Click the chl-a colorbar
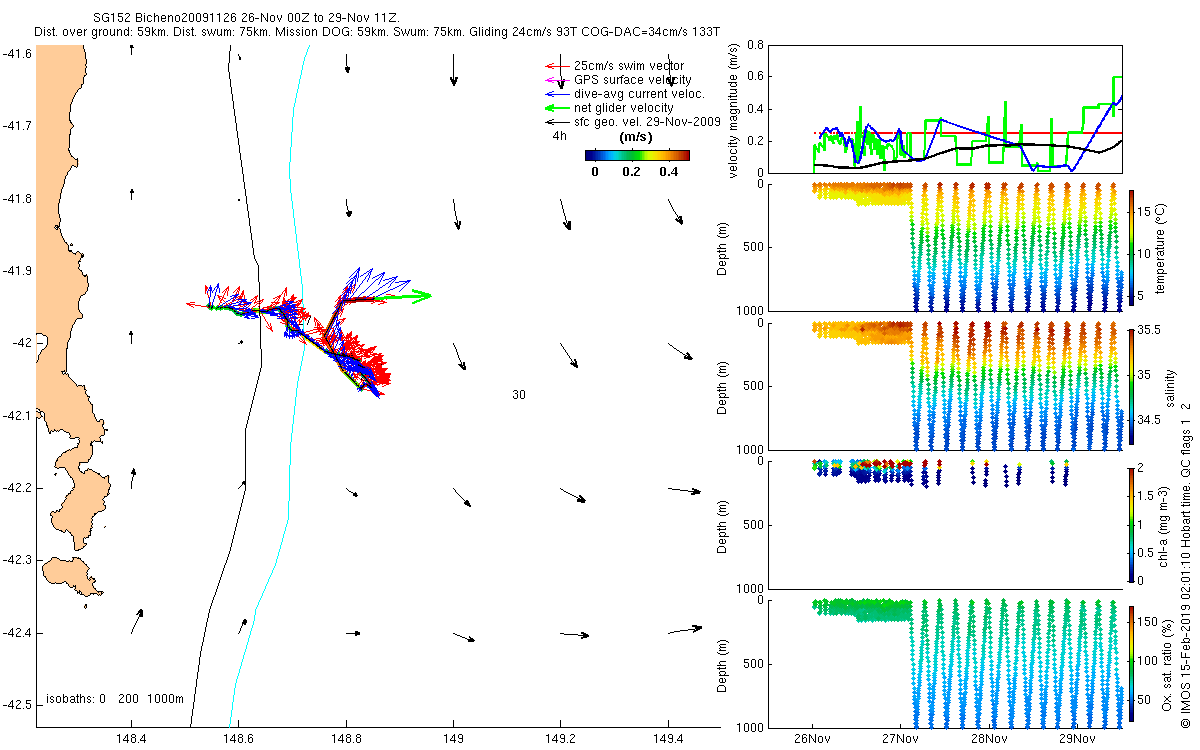Viewport: 1200px width, 750px height. click(1131, 524)
